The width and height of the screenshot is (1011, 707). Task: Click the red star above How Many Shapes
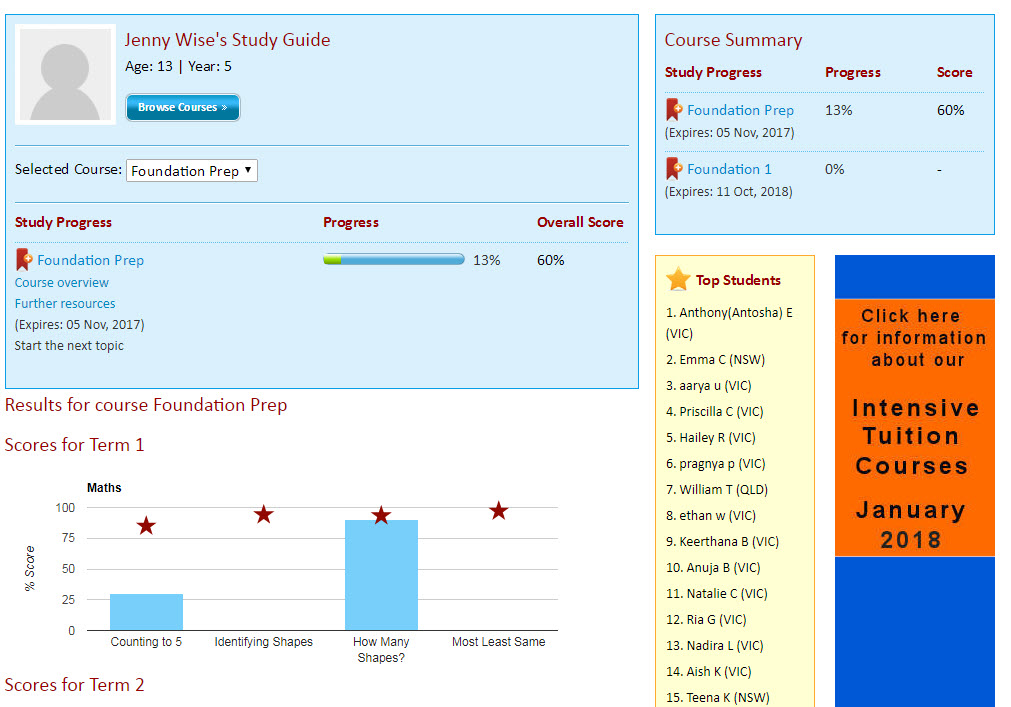pyautogui.click(x=381, y=515)
